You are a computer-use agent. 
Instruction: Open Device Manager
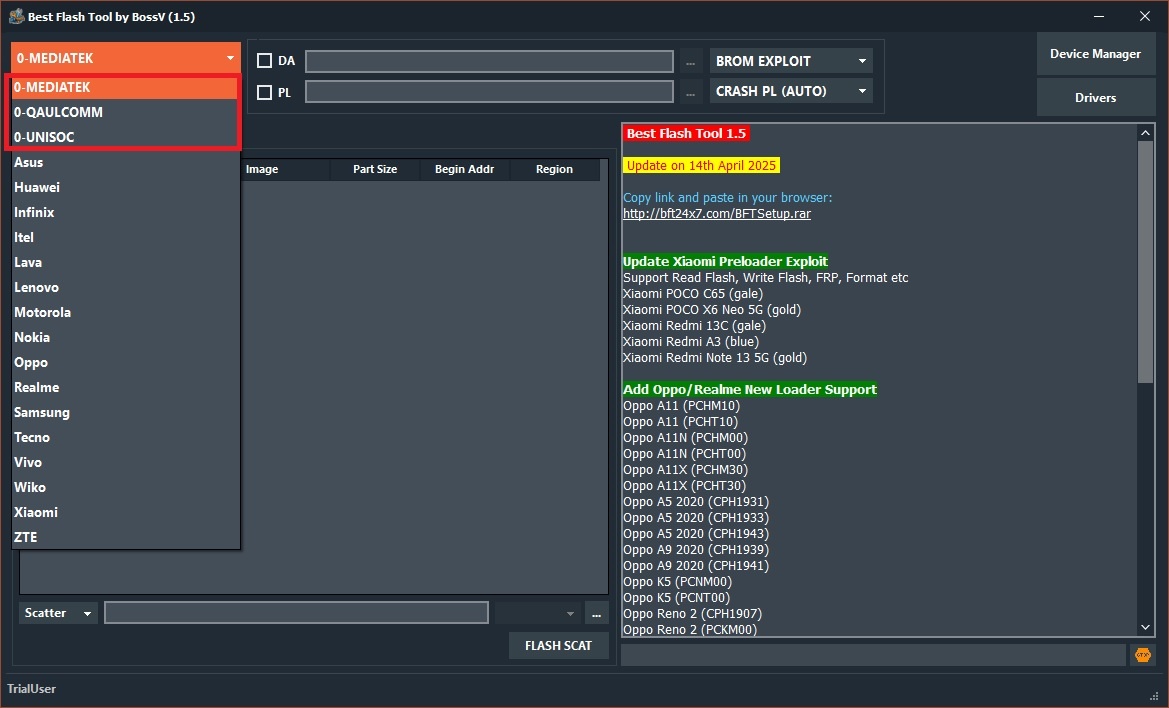(1095, 54)
